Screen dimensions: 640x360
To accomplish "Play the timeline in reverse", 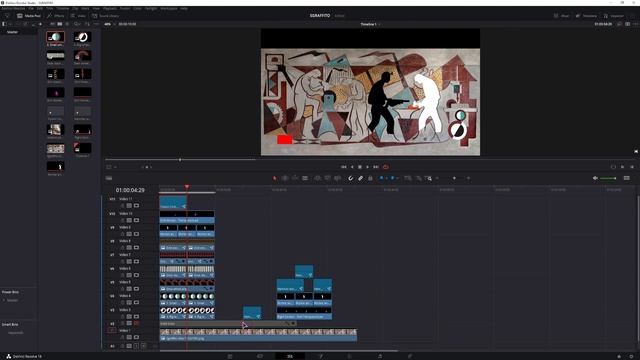I will tap(352, 167).
